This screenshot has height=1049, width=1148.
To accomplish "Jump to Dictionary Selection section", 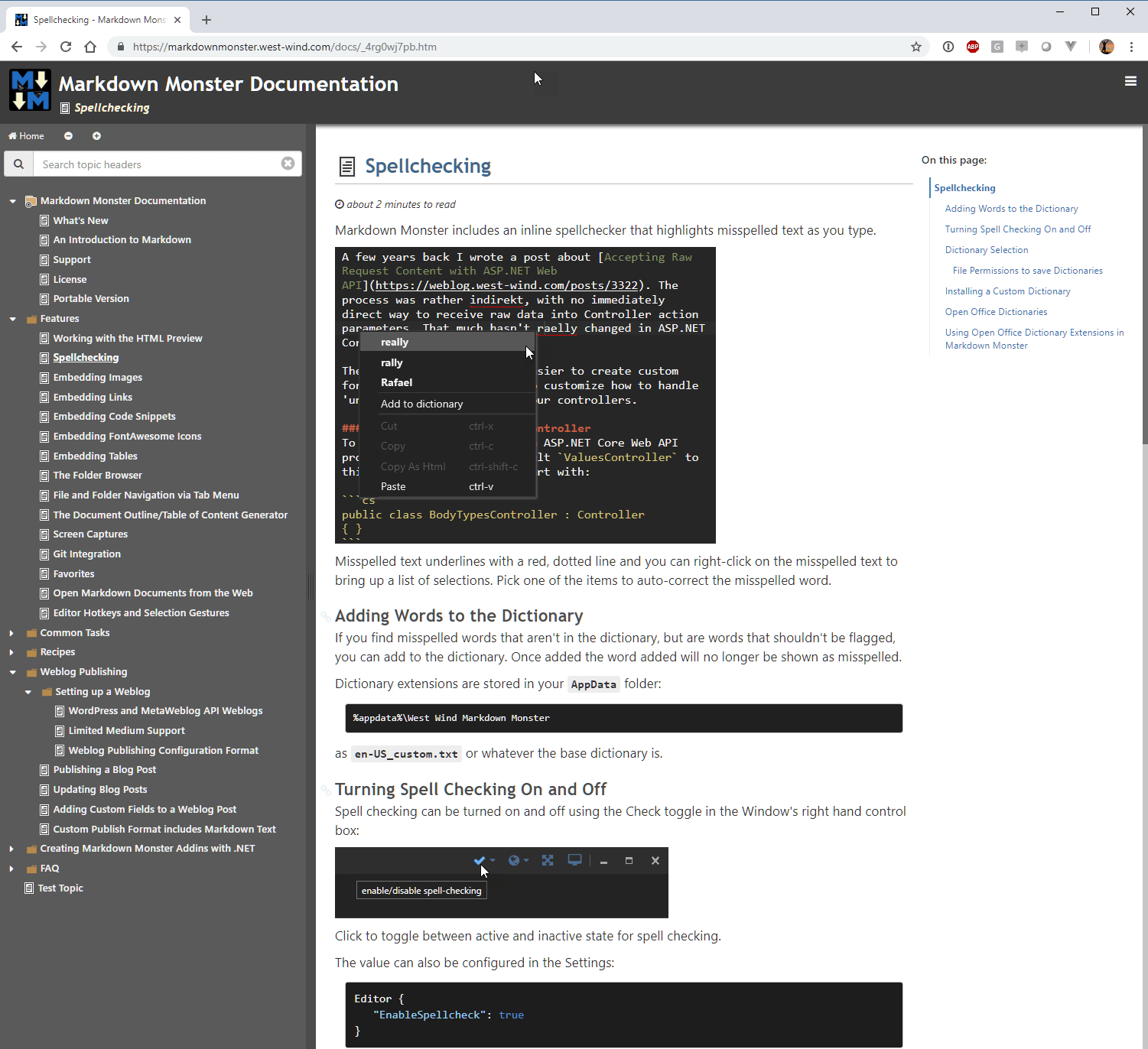I will pos(987,250).
